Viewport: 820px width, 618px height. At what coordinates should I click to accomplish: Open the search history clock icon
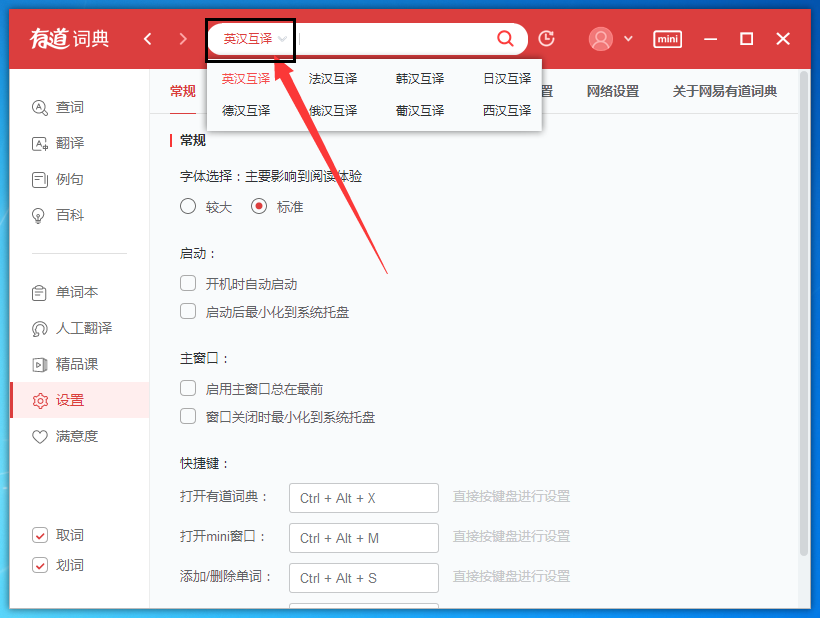(x=546, y=39)
